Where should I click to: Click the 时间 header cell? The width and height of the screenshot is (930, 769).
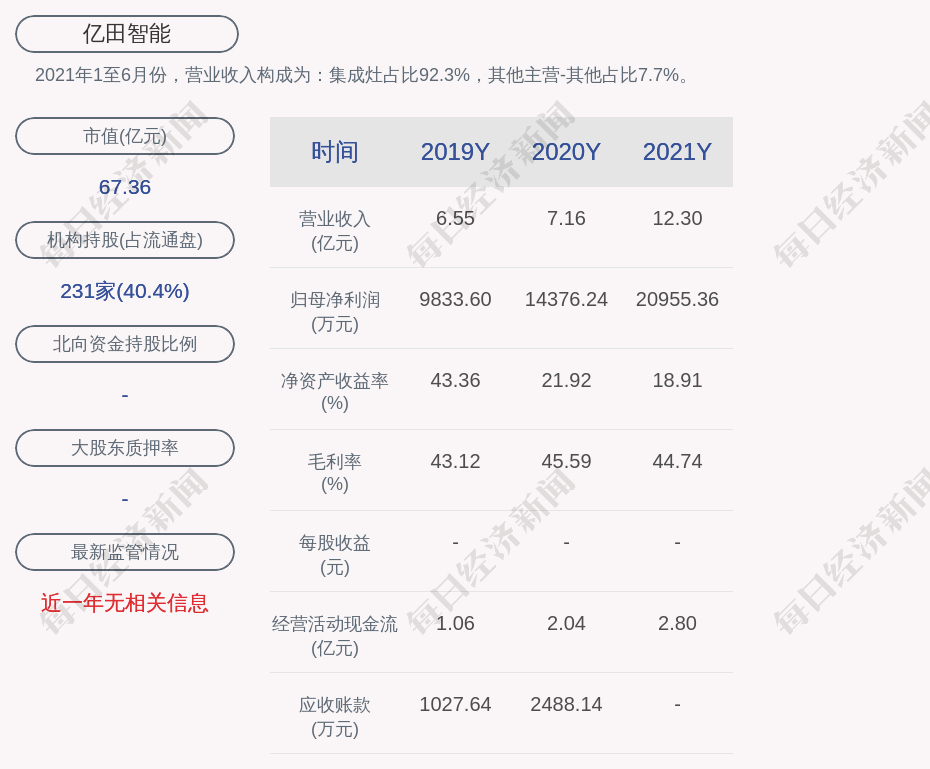(334, 152)
